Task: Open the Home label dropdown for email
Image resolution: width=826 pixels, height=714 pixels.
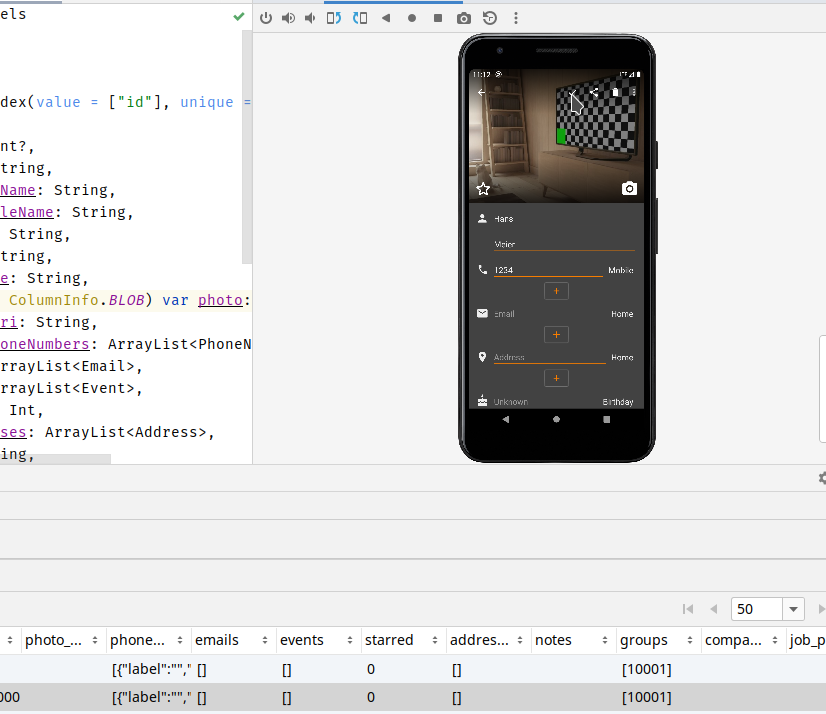Action: click(621, 313)
